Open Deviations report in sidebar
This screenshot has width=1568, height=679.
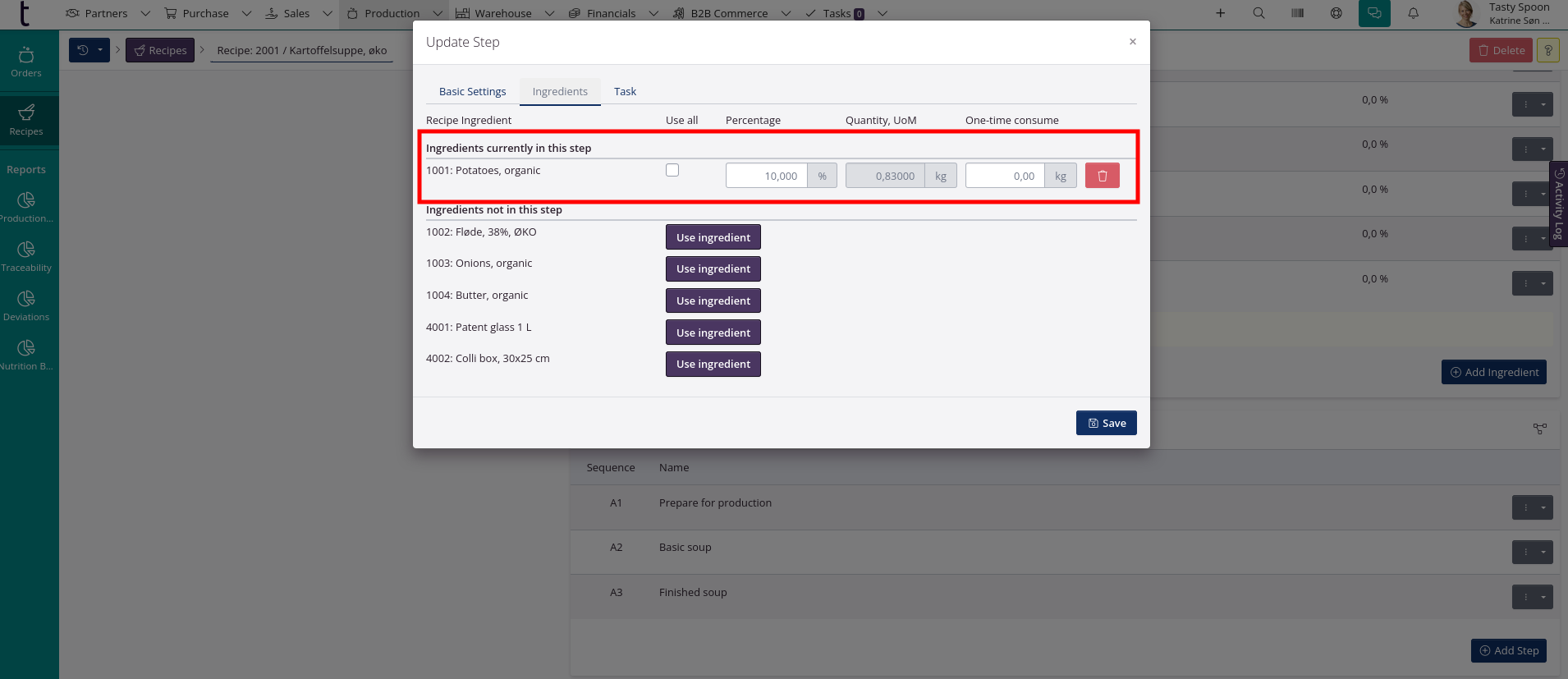tap(26, 305)
